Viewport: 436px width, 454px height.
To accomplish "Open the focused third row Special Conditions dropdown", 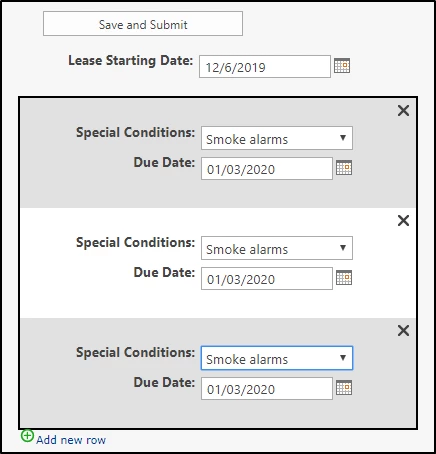I will tap(277, 358).
